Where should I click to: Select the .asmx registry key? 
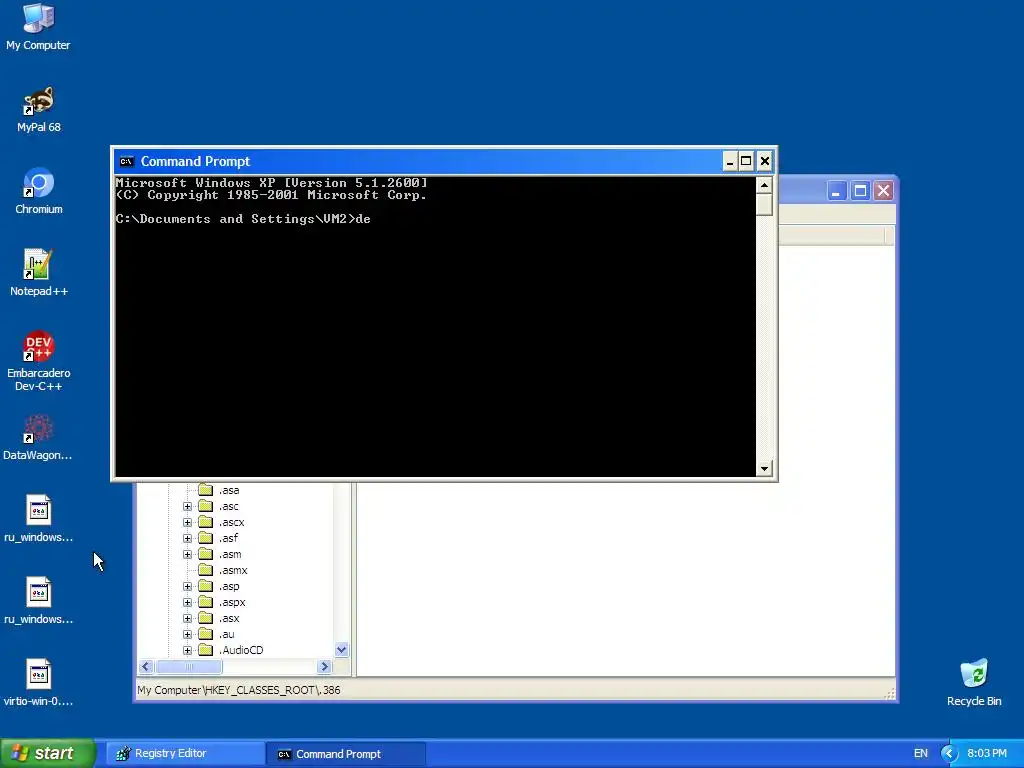tap(233, 570)
